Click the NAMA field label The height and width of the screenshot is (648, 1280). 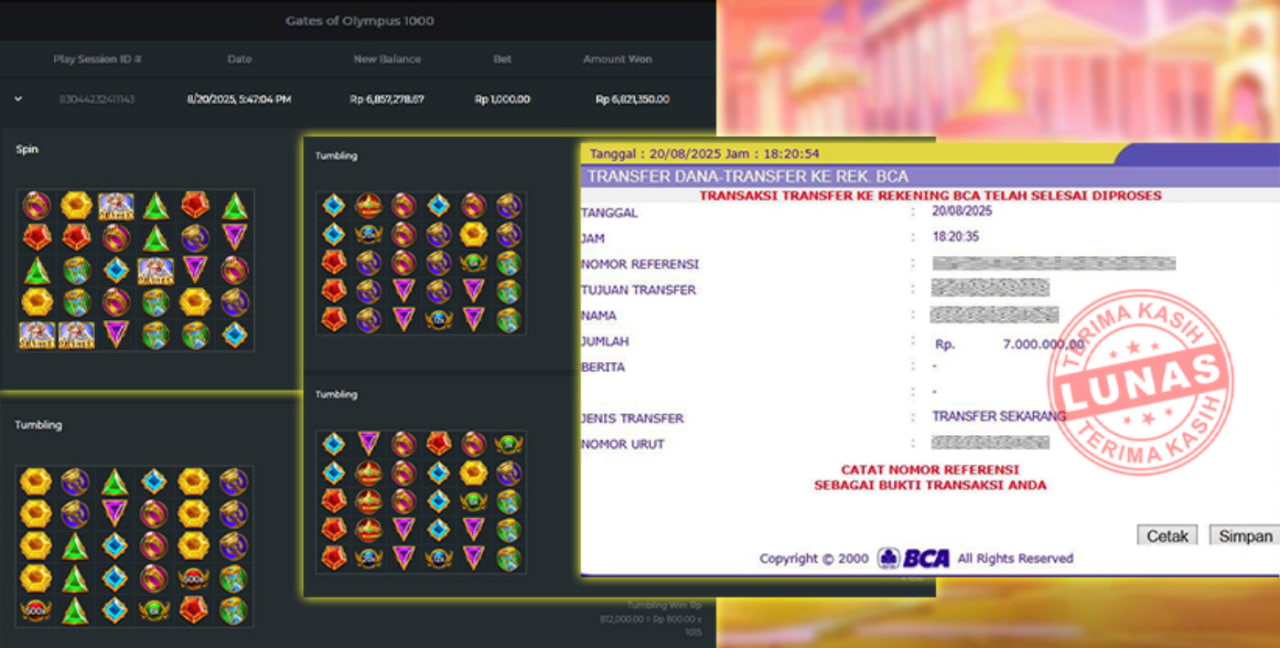coord(600,316)
